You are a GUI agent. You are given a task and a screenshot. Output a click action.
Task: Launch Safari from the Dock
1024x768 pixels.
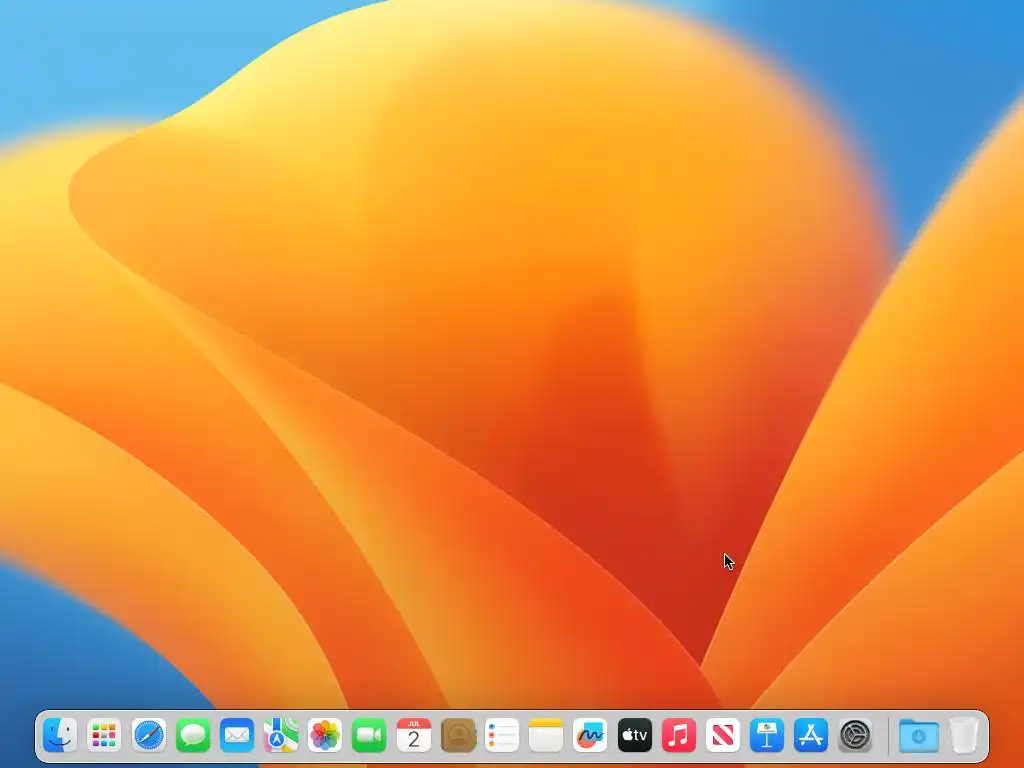(148, 735)
